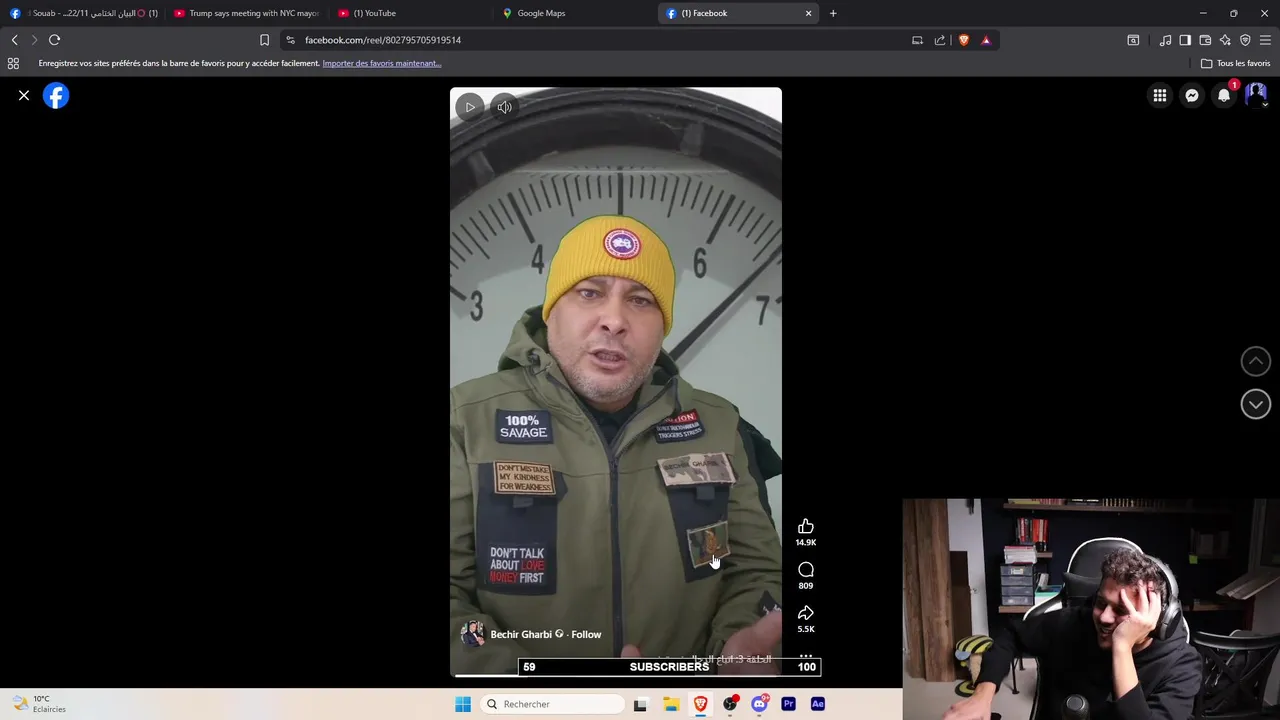Close the active (1) Facebook tab
The width and height of the screenshot is (1280, 720).
pyautogui.click(x=809, y=13)
